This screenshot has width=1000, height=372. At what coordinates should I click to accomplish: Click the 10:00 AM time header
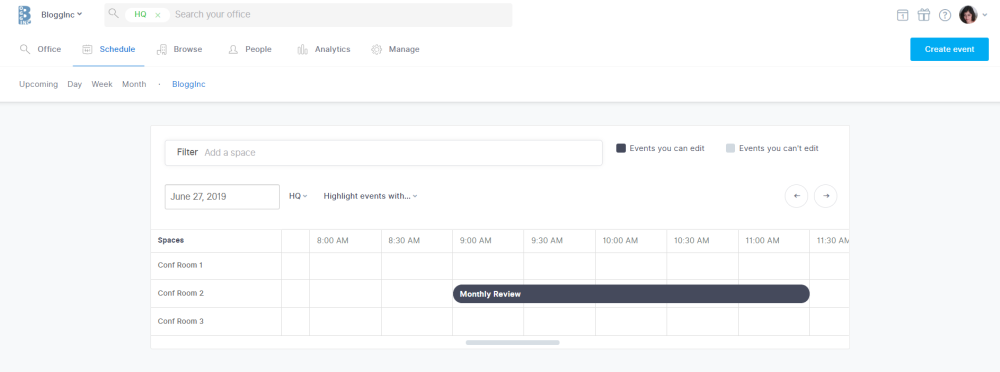(x=621, y=241)
